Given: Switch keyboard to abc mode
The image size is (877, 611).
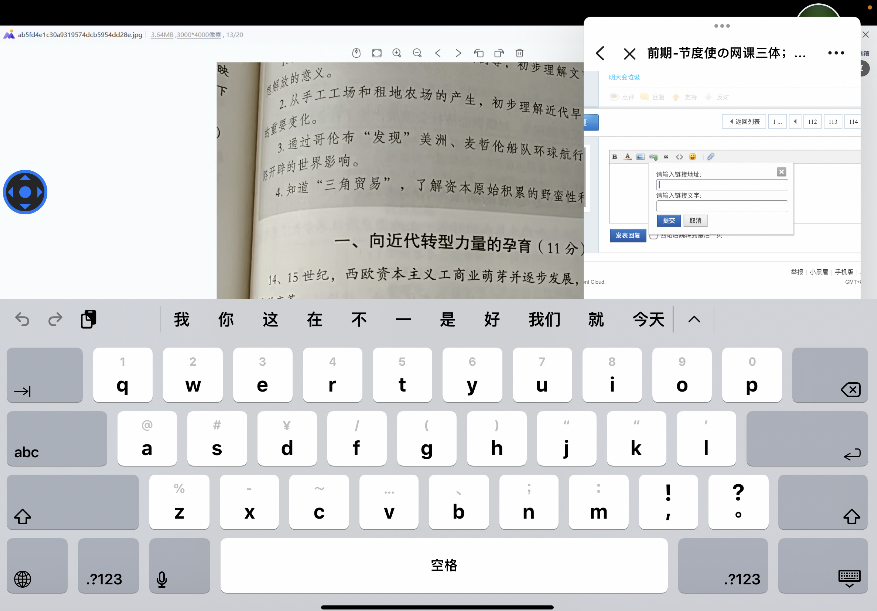Looking at the screenshot, I should tap(57, 439).
